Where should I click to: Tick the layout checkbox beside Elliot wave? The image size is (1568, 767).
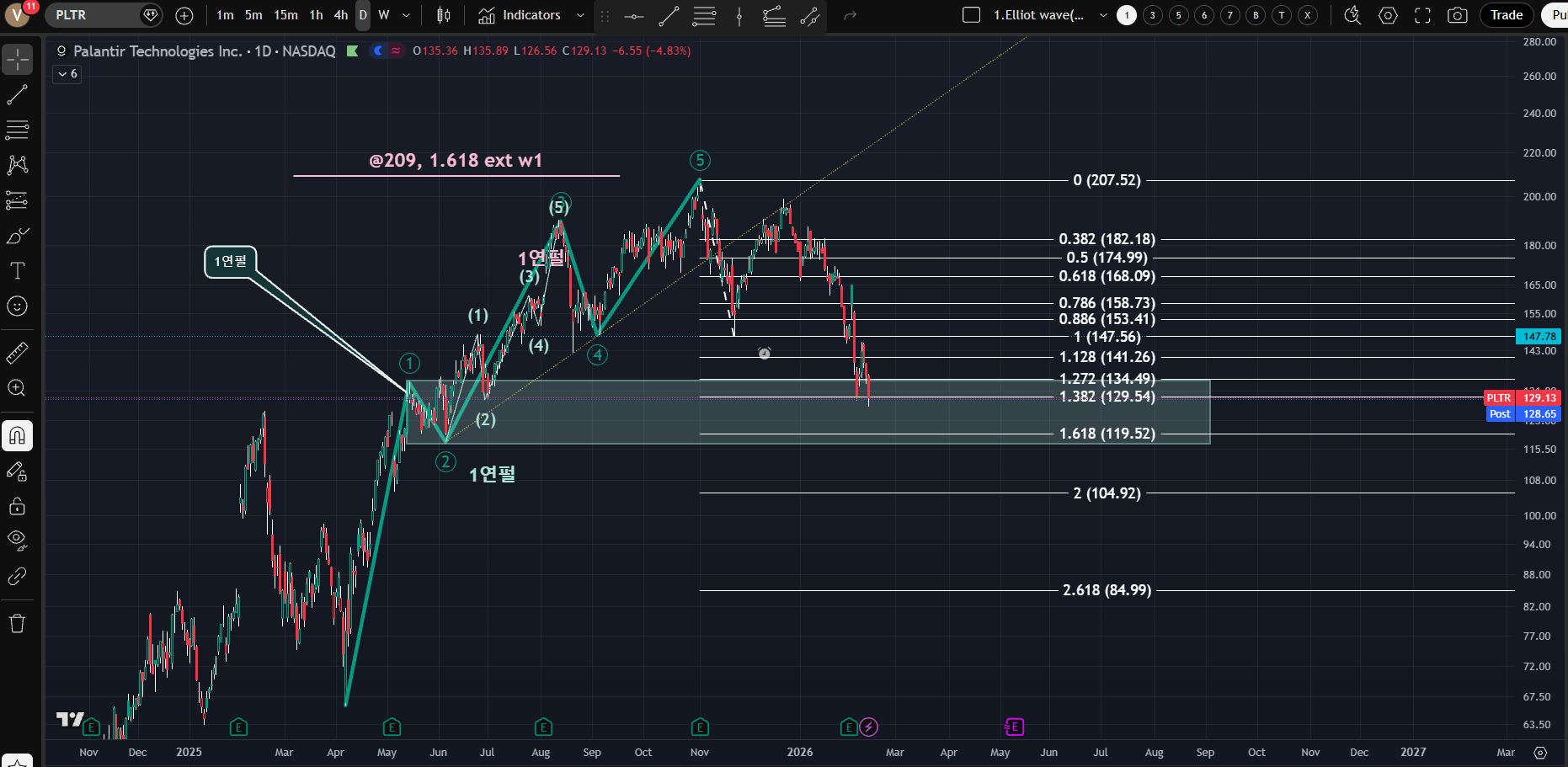tap(971, 15)
